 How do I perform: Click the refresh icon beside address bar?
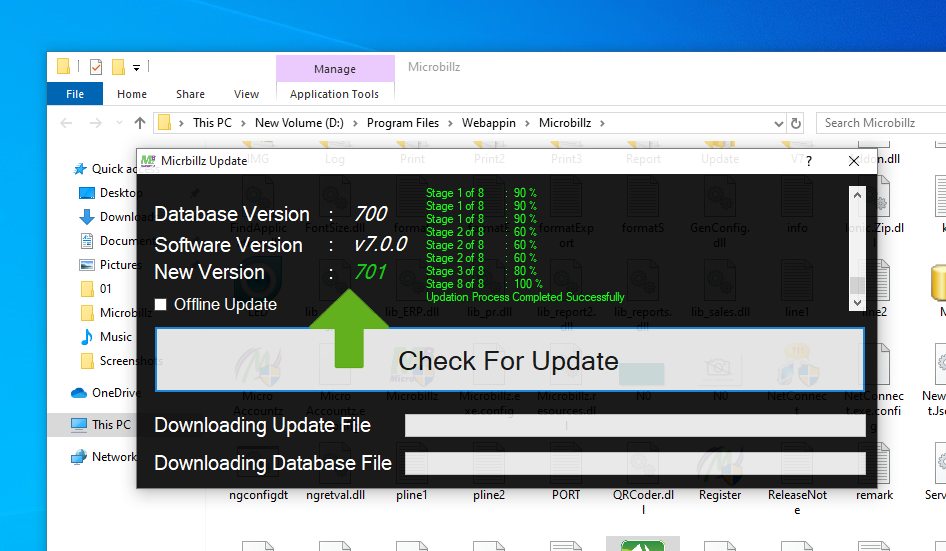(796, 123)
